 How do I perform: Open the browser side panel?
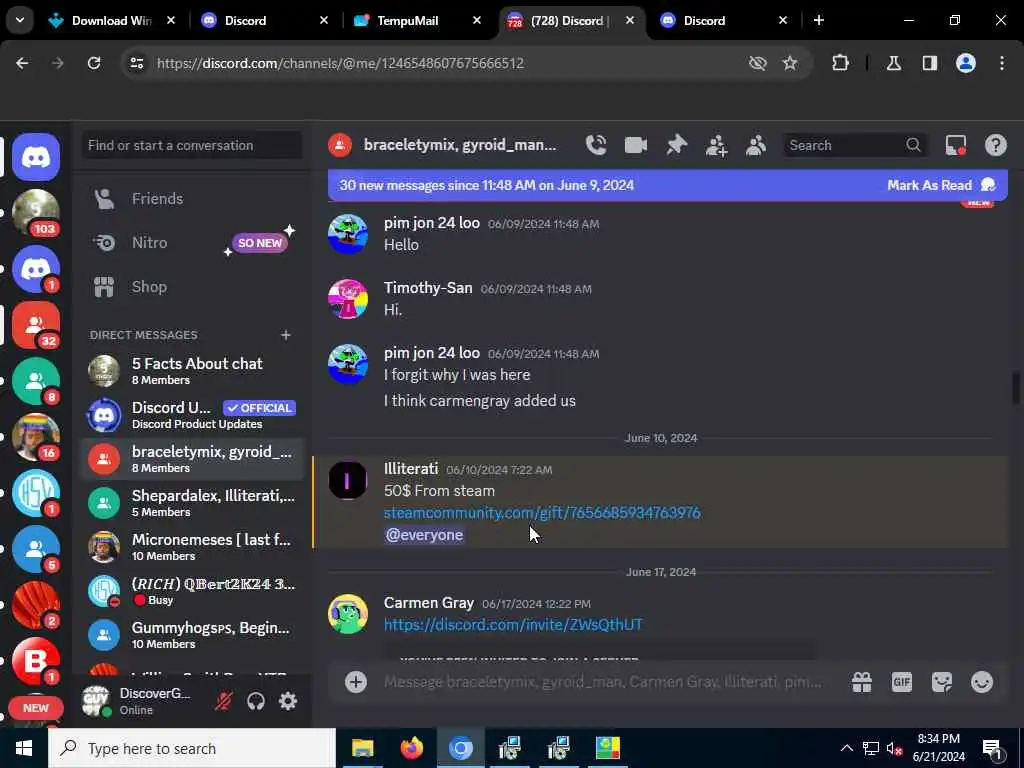tap(929, 63)
